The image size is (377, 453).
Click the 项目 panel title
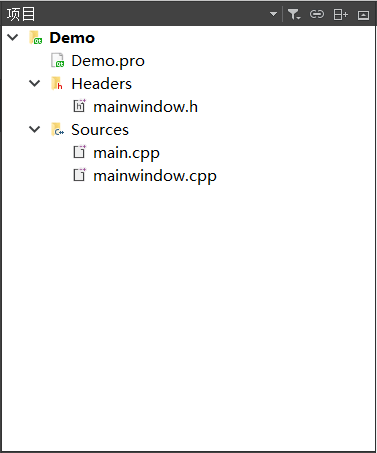click(x=21, y=14)
